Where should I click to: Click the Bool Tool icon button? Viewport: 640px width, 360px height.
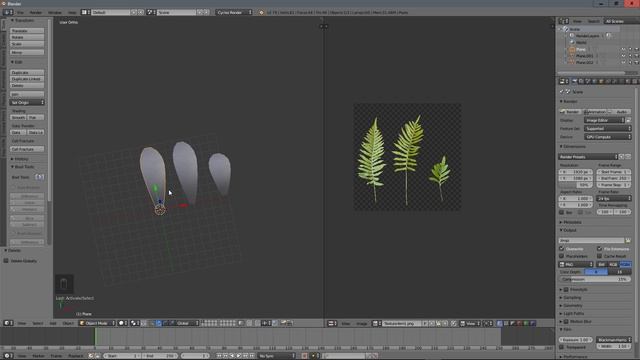click(40, 177)
